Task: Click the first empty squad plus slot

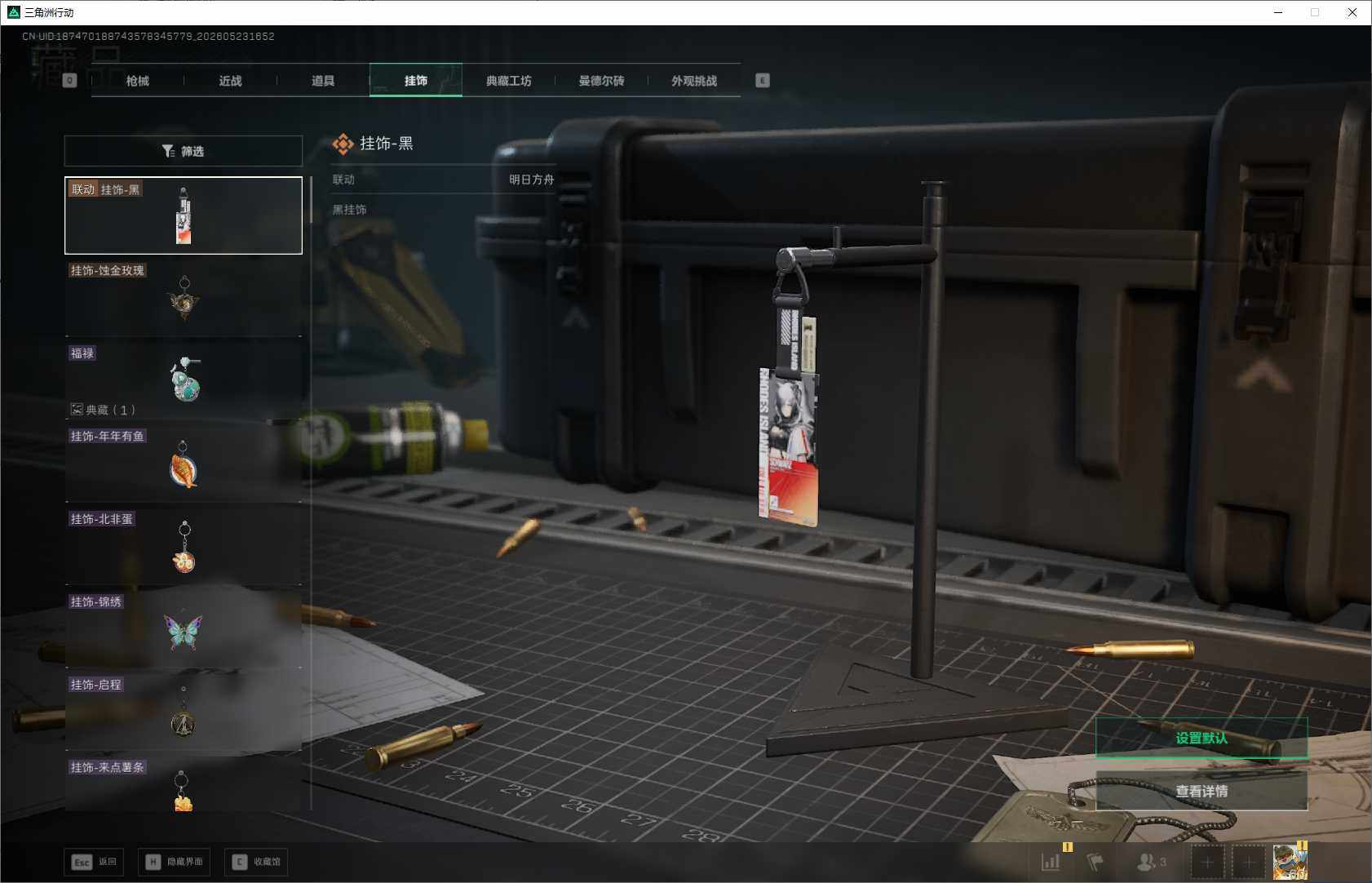Action: (1207, 862)
